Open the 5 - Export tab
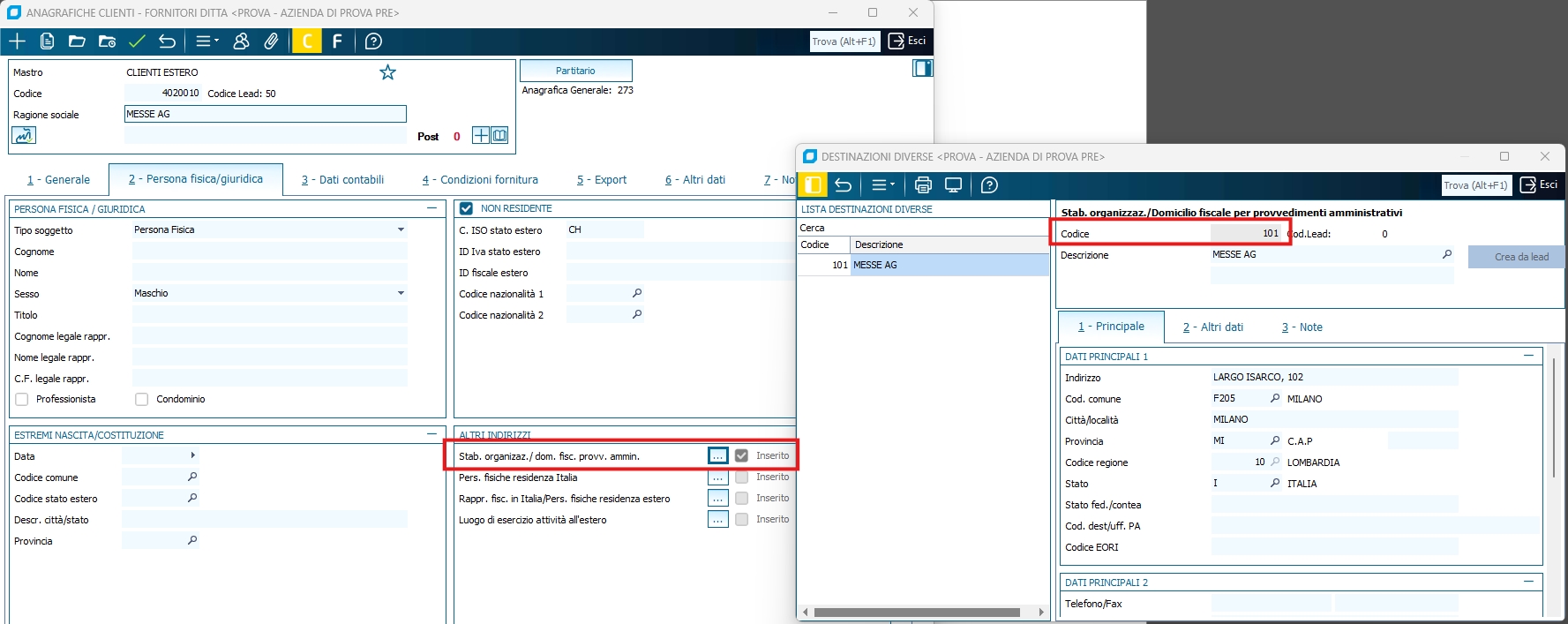The width and height of the screenshot is (1568, 624). tap(602, 179)
